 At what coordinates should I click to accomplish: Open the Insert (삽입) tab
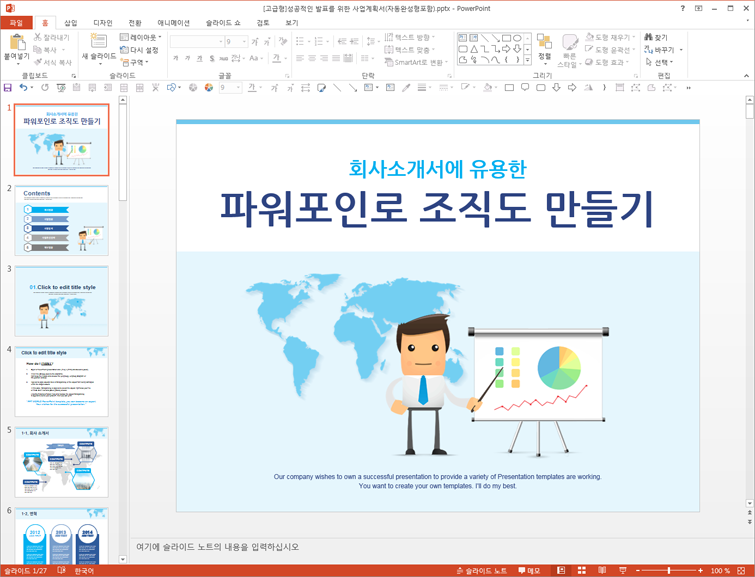[x=71, y=23]
